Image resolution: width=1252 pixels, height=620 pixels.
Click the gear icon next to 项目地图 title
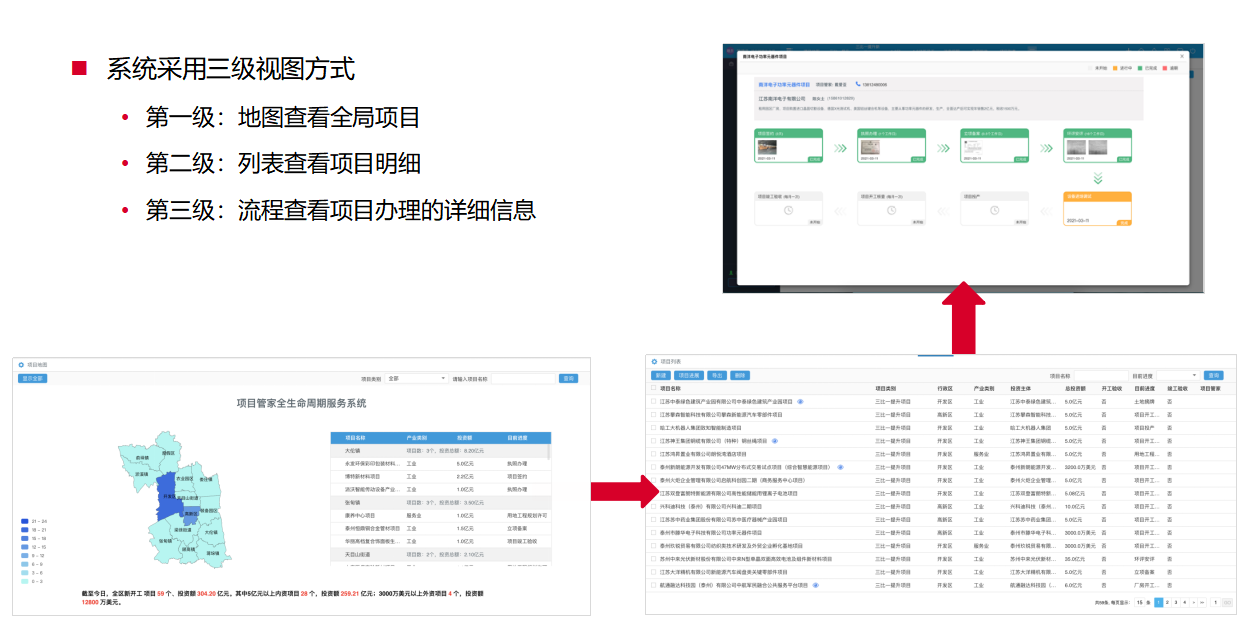point(20,365)
